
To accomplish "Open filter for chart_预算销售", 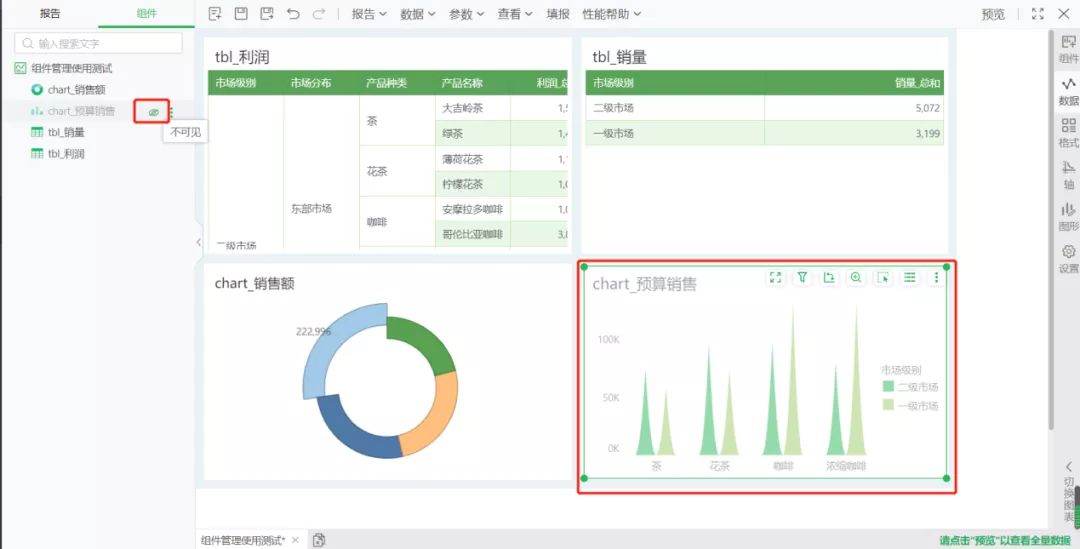I will (802, 277).
